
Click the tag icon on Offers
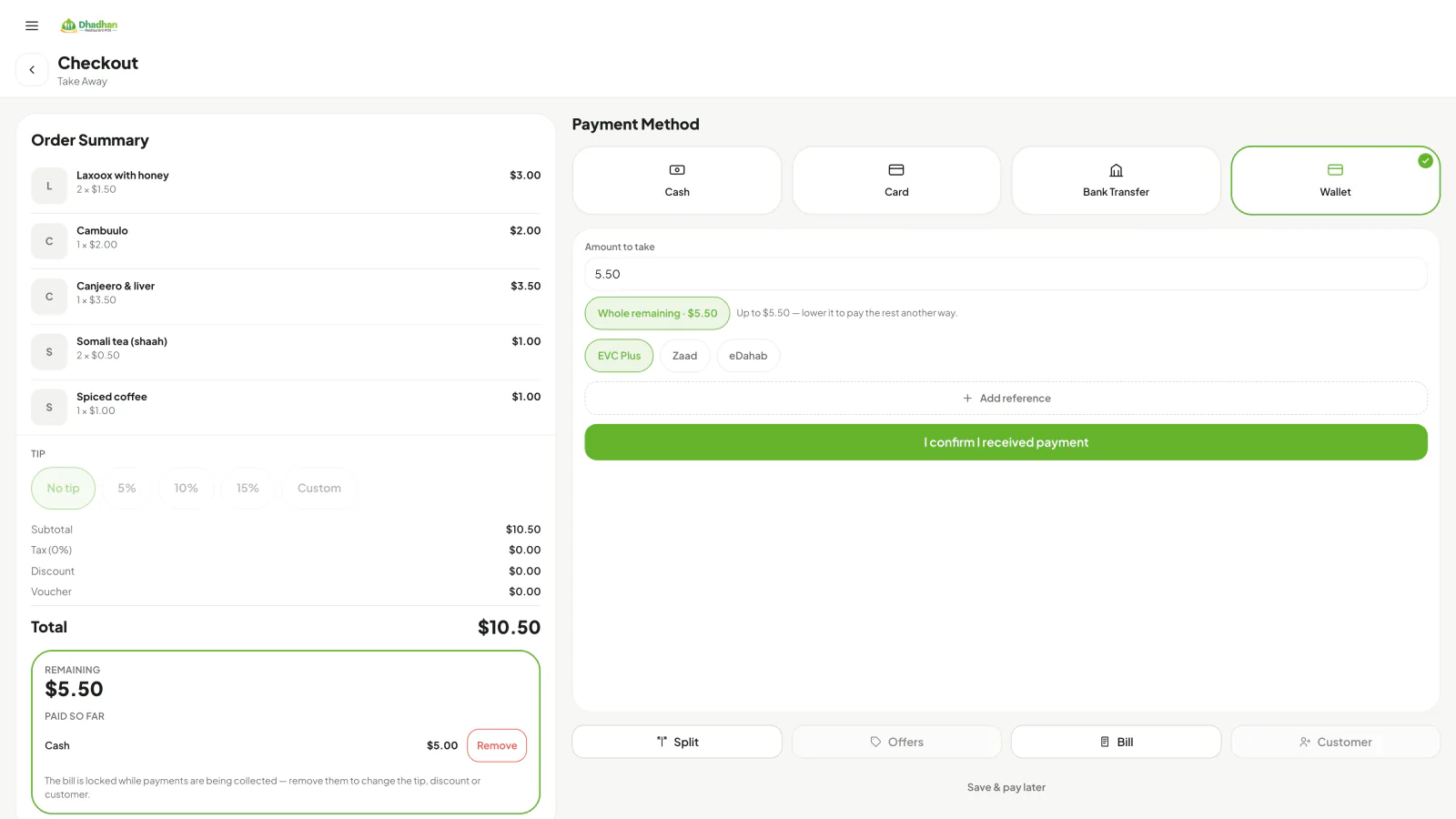(875, 742)
